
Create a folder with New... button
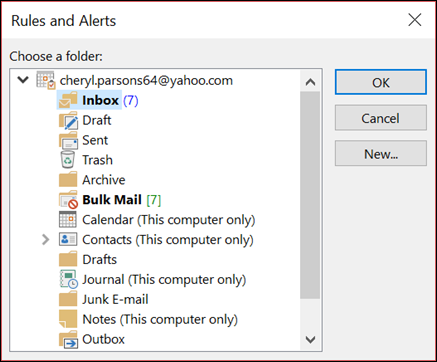coord(381,153)
